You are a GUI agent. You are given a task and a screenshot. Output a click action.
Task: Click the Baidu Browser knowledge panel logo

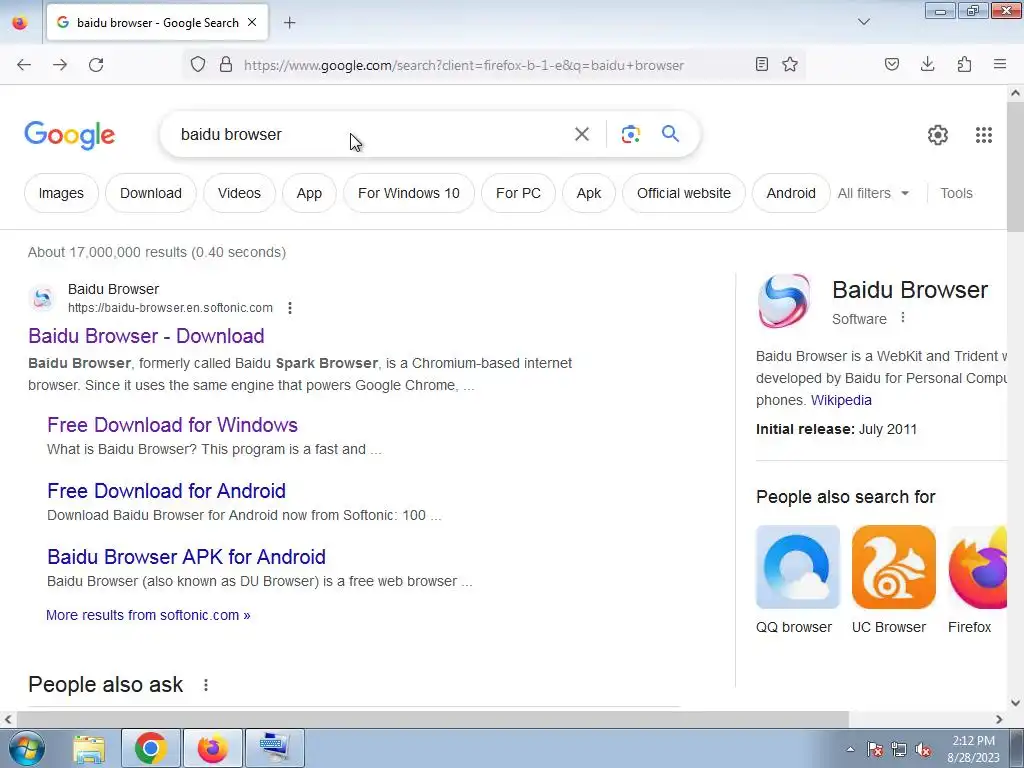pos(784,300)
